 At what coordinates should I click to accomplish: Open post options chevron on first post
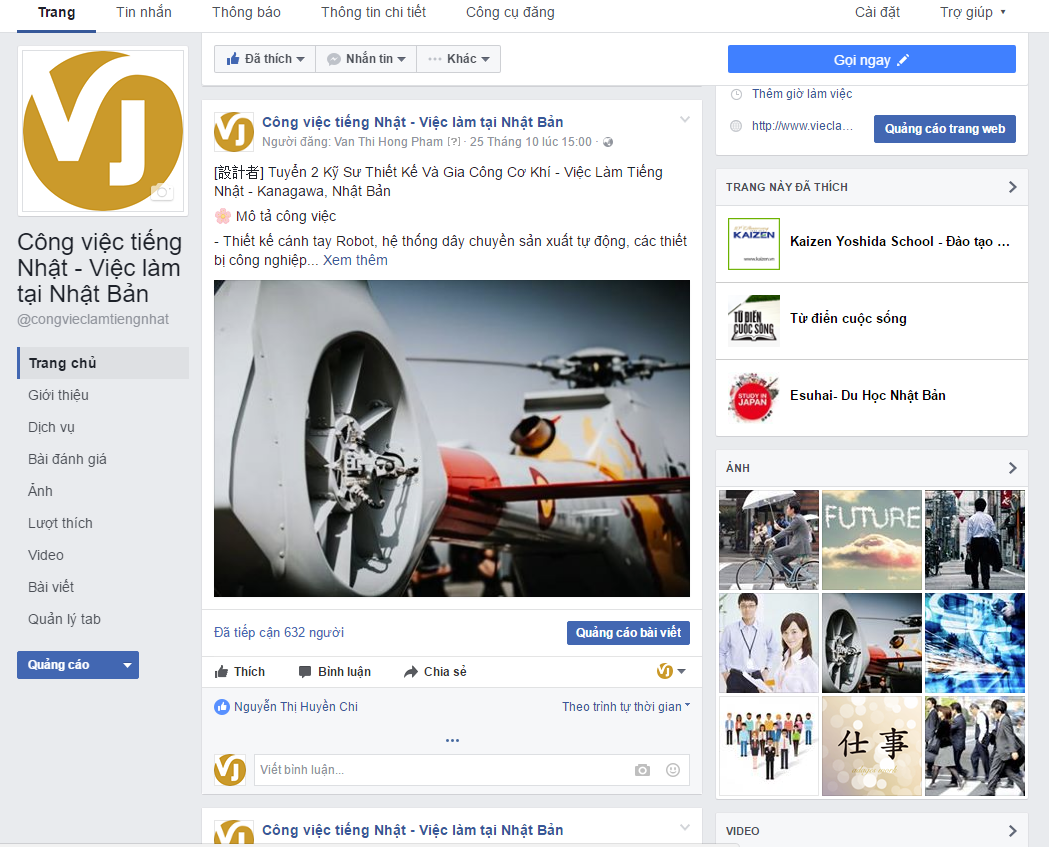(x=685, y=120)
